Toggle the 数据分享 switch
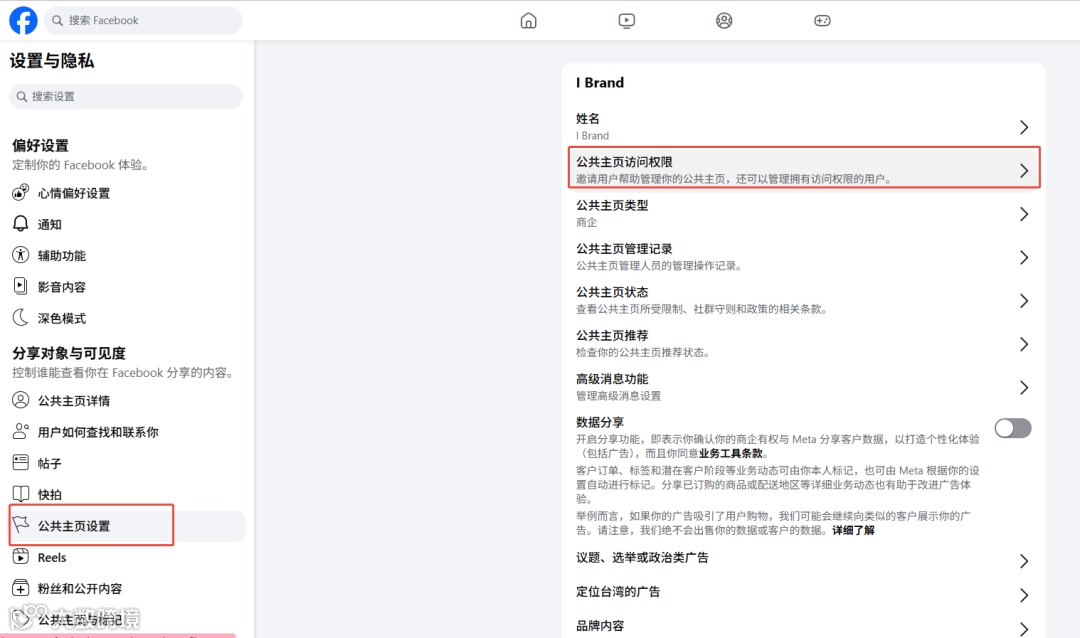Screen dimensions: 1080x638 [x=1012, y=428]
